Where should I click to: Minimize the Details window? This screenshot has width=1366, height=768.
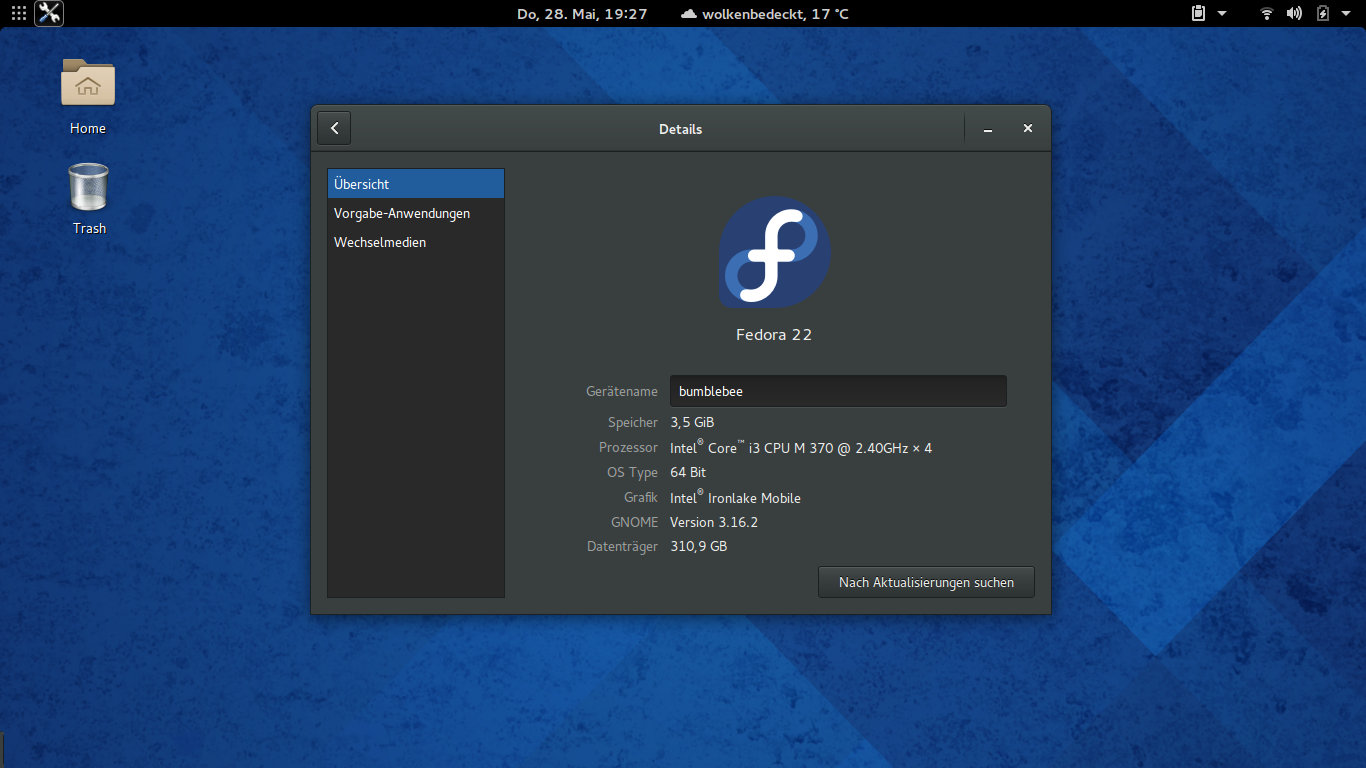pyautogui.click(x=987, y=129)
